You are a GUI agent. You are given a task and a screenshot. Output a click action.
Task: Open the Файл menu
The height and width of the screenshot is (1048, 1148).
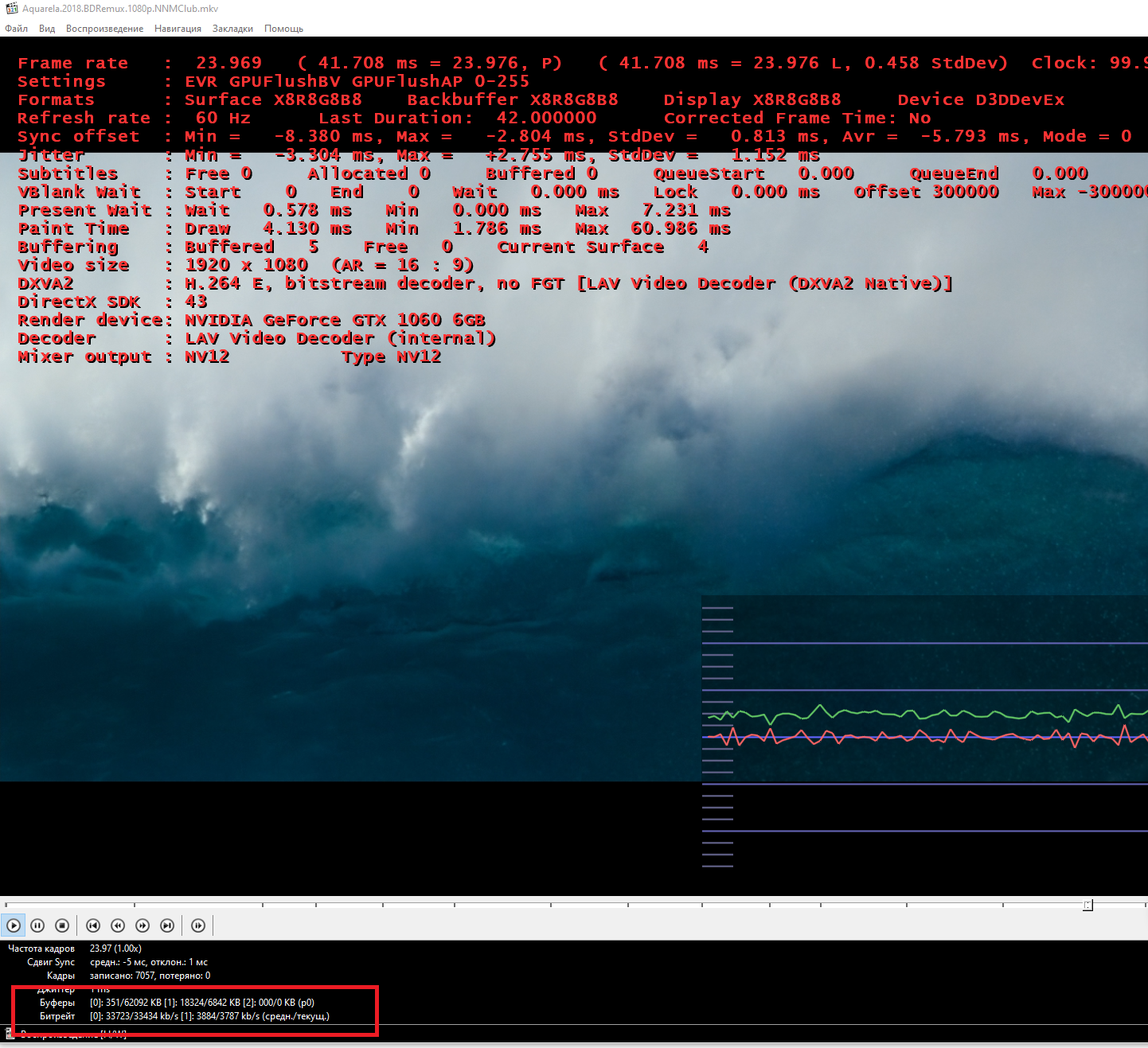click(x=17, y=29)
